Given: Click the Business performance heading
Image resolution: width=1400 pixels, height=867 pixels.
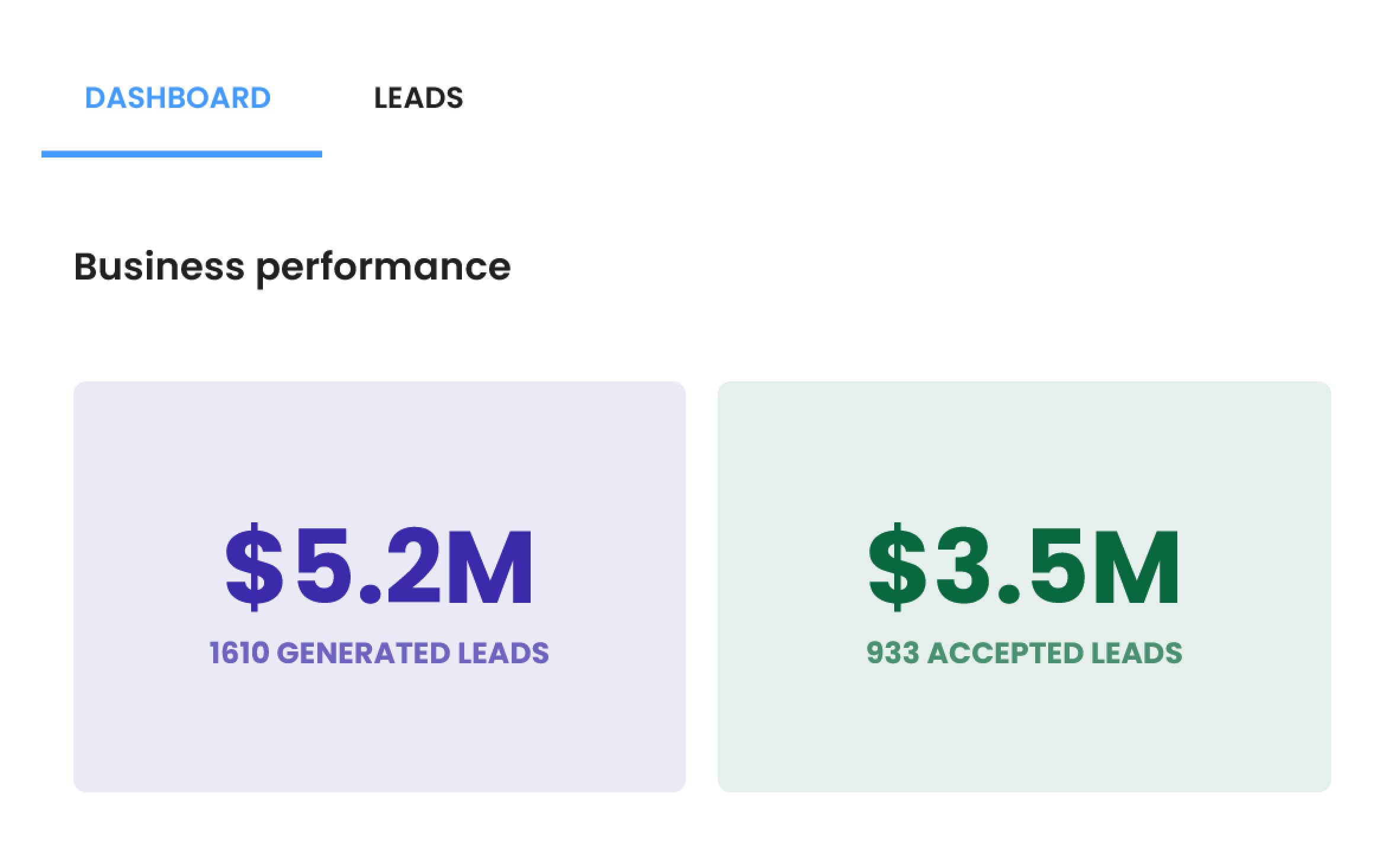Looking at the screenshot, I should point(292,266).
